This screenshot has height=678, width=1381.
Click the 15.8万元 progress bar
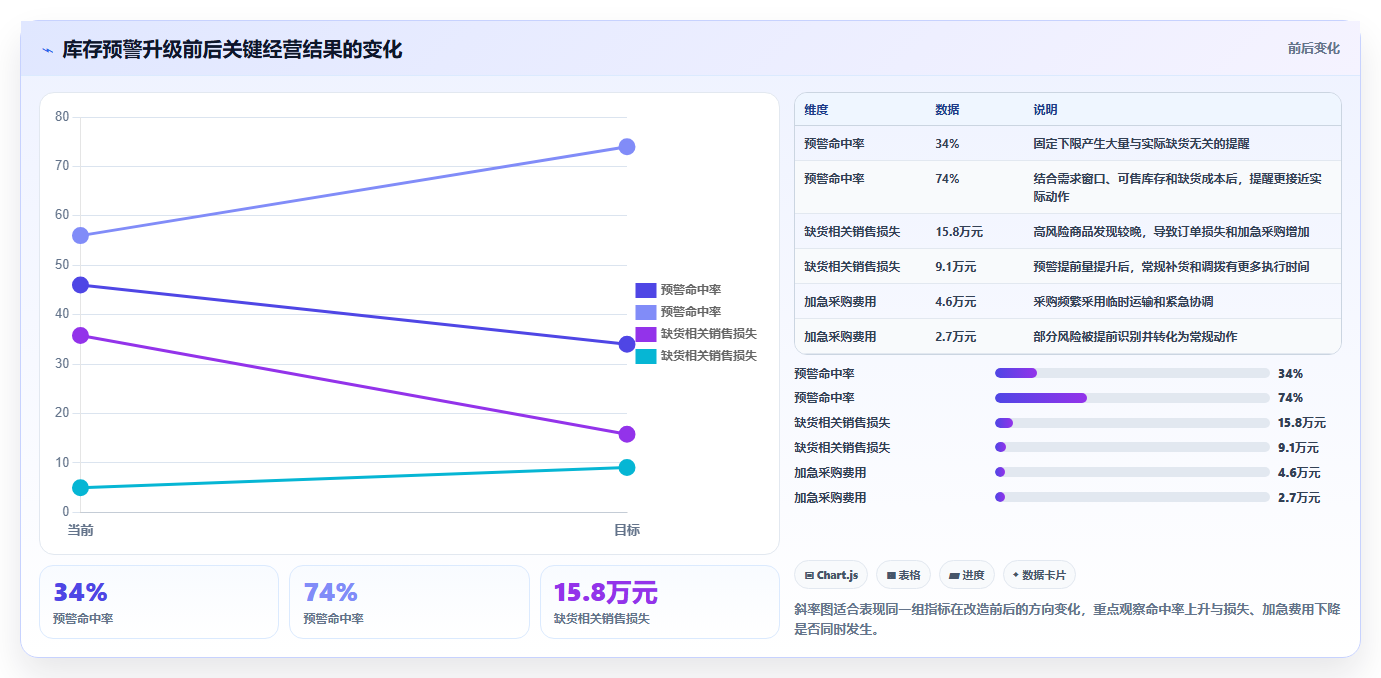(1132, 423)
